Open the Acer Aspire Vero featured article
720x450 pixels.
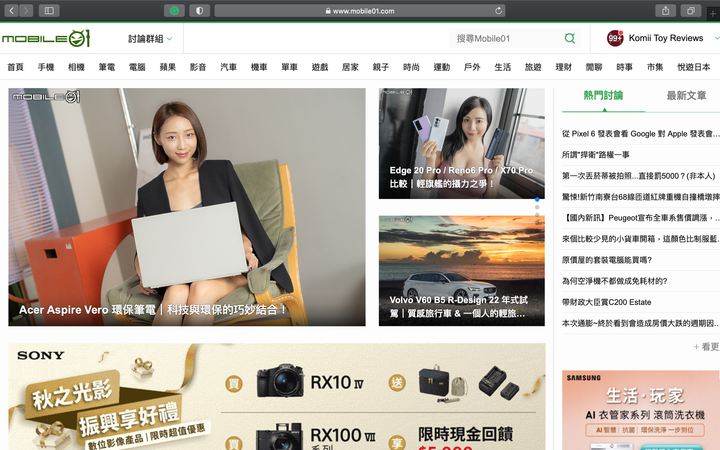click(187, 207)
